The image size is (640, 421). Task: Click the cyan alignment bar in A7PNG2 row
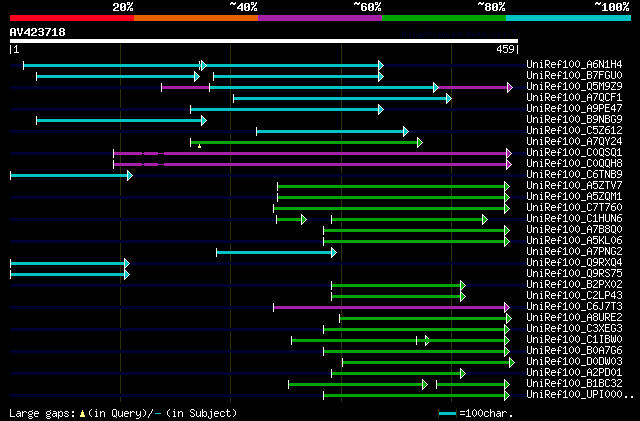pos(276,253)
